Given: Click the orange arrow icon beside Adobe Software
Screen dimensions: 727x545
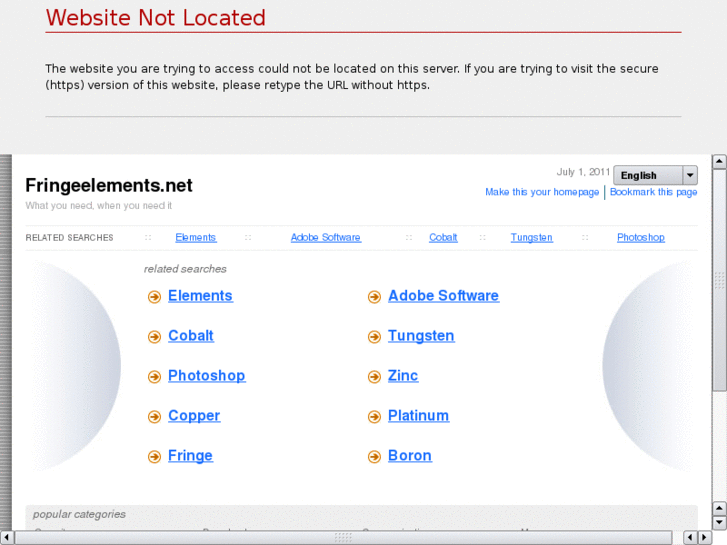Looking at the screenshot, I should [374, 297].
